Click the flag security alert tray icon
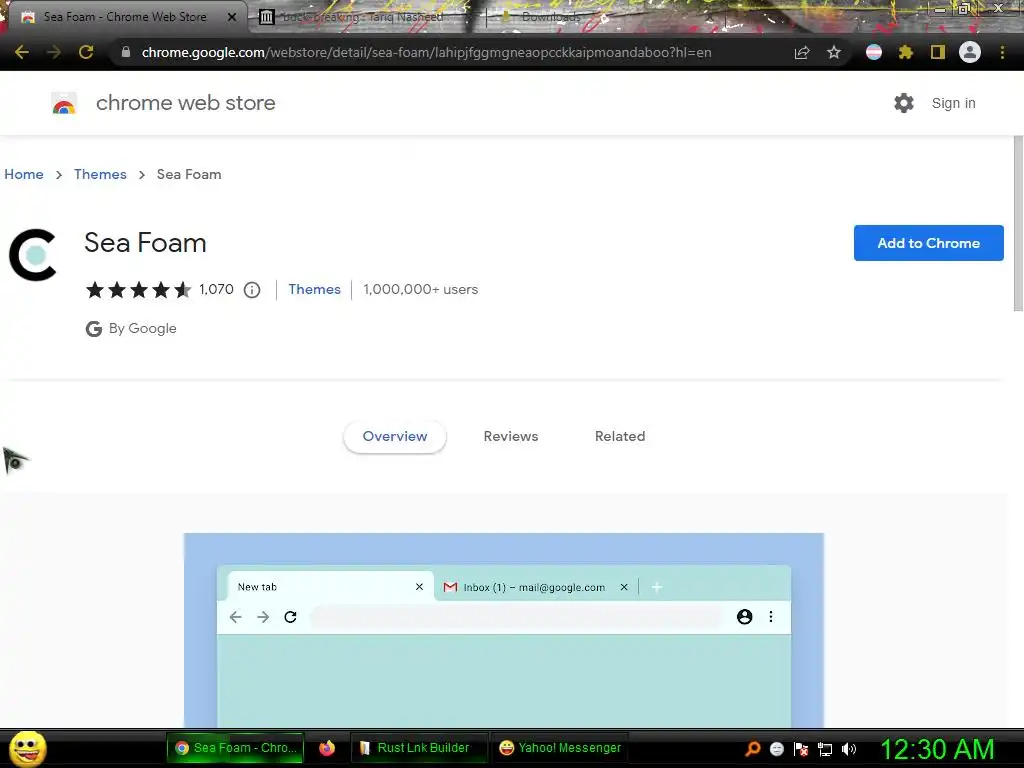Screen dimensions: 1024x768 coord(801,749)
